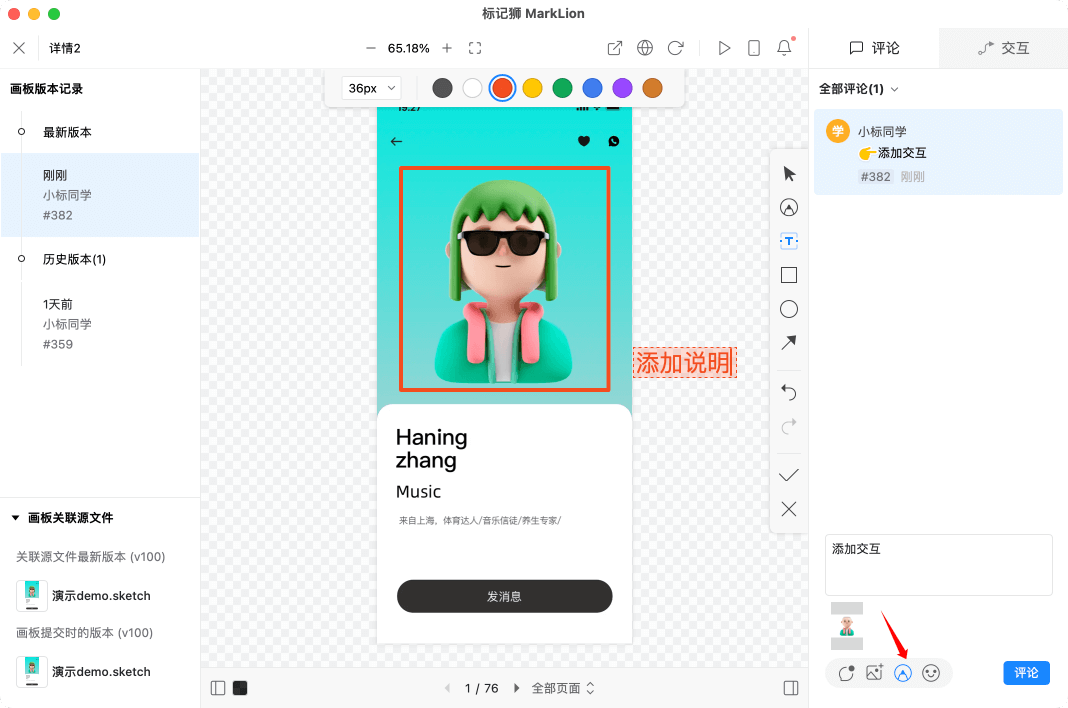The height and width of the screenshot is (708, 1068).
Task: Select the rectangle annotation tool
Action: tap(788, 274)
